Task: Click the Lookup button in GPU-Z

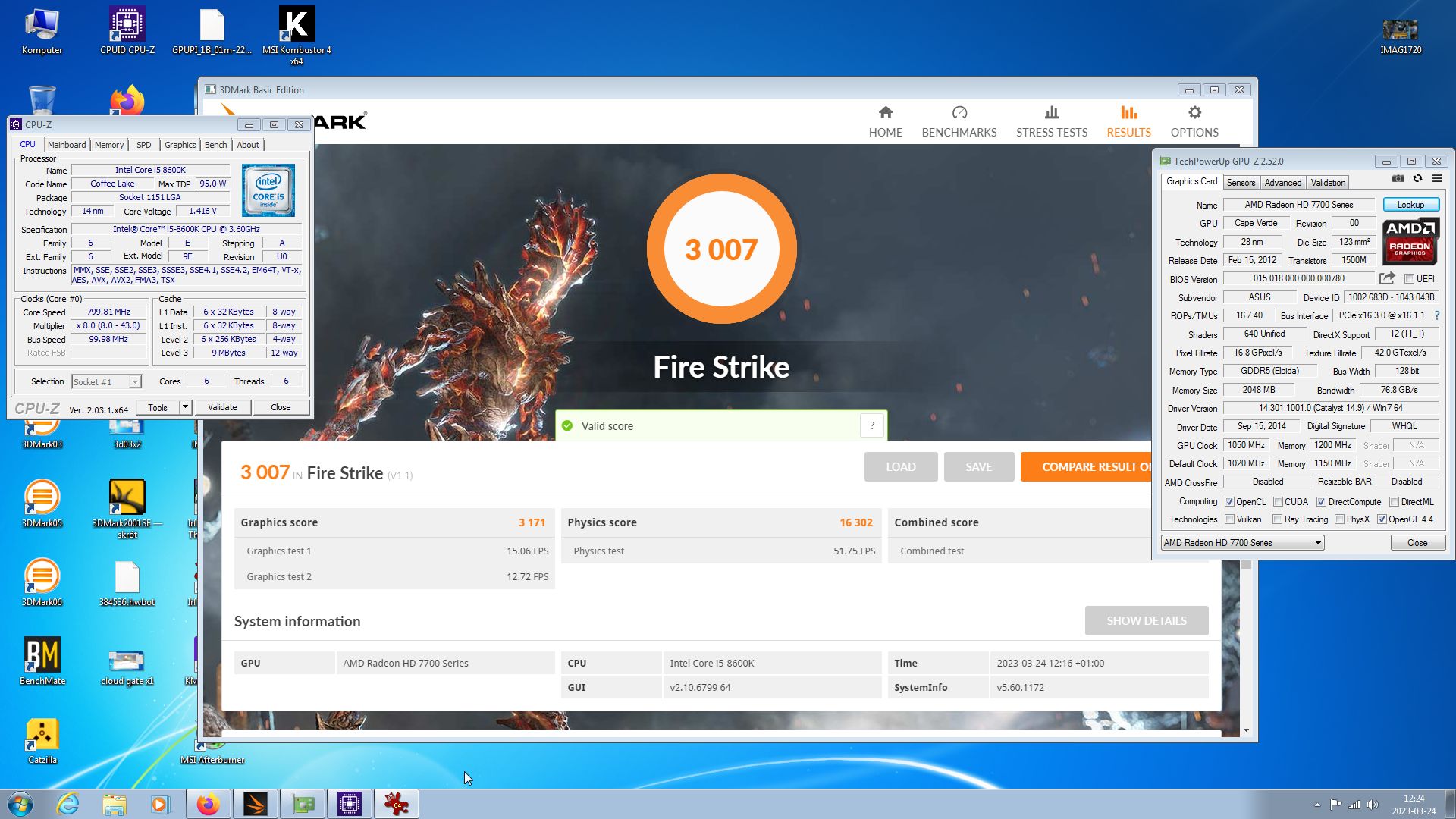Action: (1410, 205)
